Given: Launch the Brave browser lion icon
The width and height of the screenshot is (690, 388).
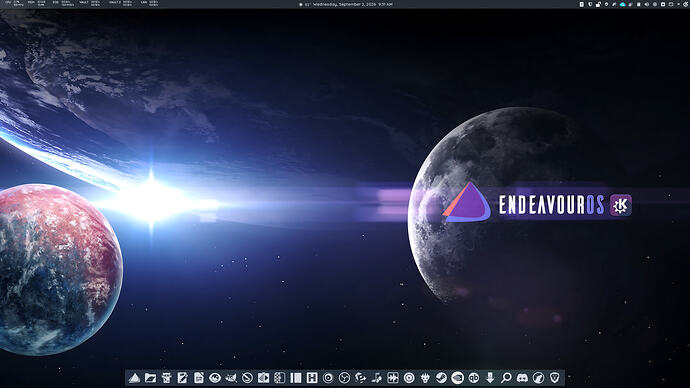Looking at the screenshot, I should [x=554, y=377].
